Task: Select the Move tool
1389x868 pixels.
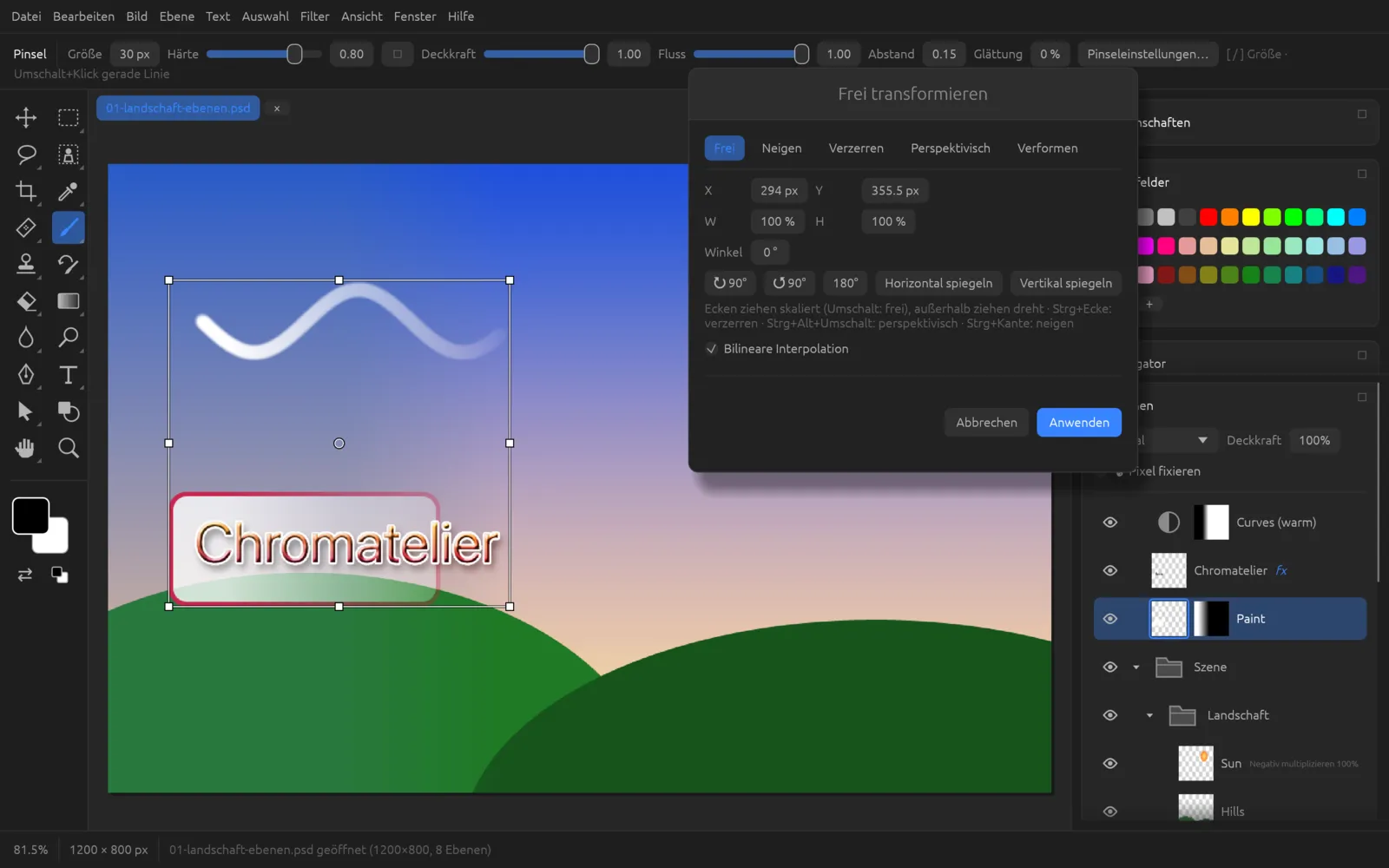Action: click(x=26, y=117)
